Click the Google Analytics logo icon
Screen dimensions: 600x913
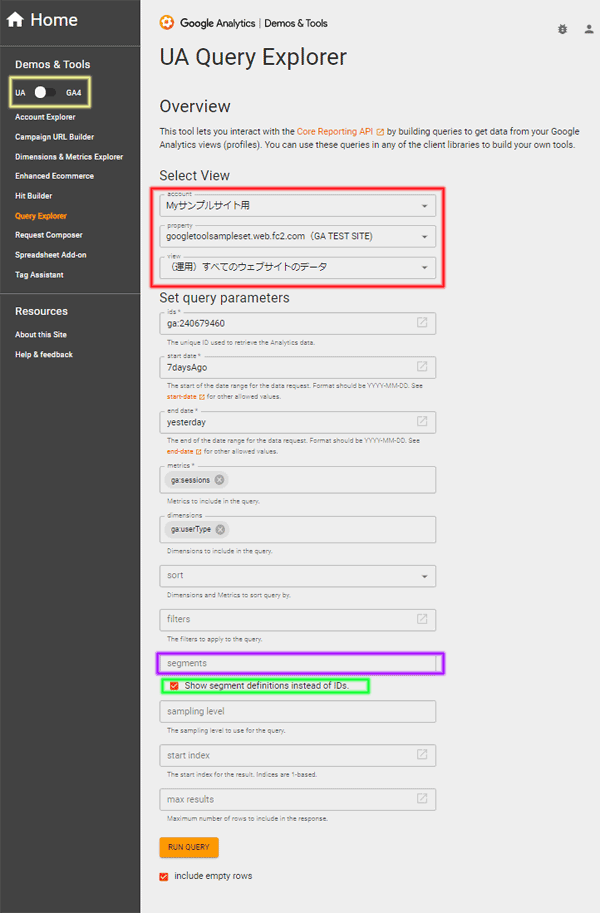(x=167, y=23)
